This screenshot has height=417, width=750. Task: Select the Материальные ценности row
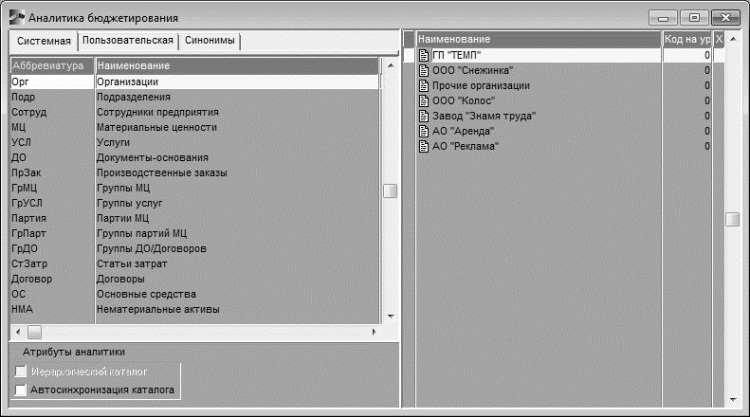[195, 127]
